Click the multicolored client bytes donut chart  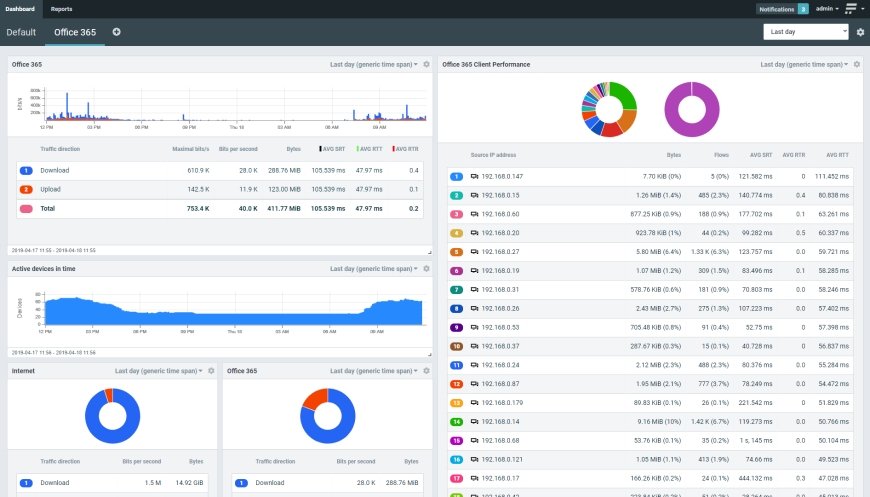point(609,109)
